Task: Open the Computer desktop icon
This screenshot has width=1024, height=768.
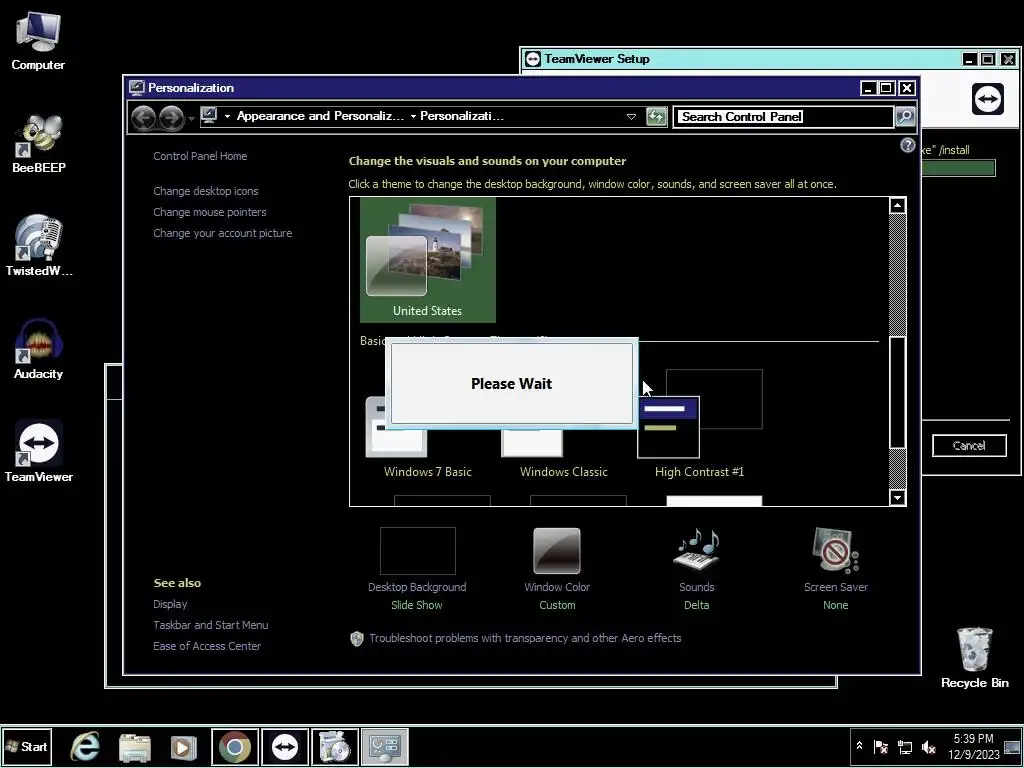Action: click(x=38, y=41)
